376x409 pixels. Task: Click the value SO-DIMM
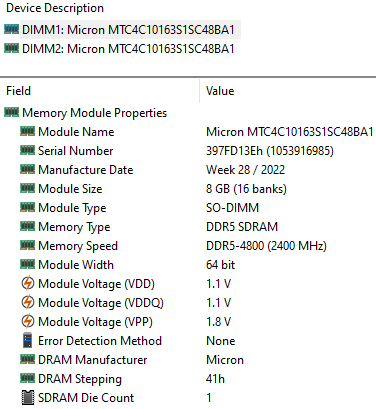point(232,208)
